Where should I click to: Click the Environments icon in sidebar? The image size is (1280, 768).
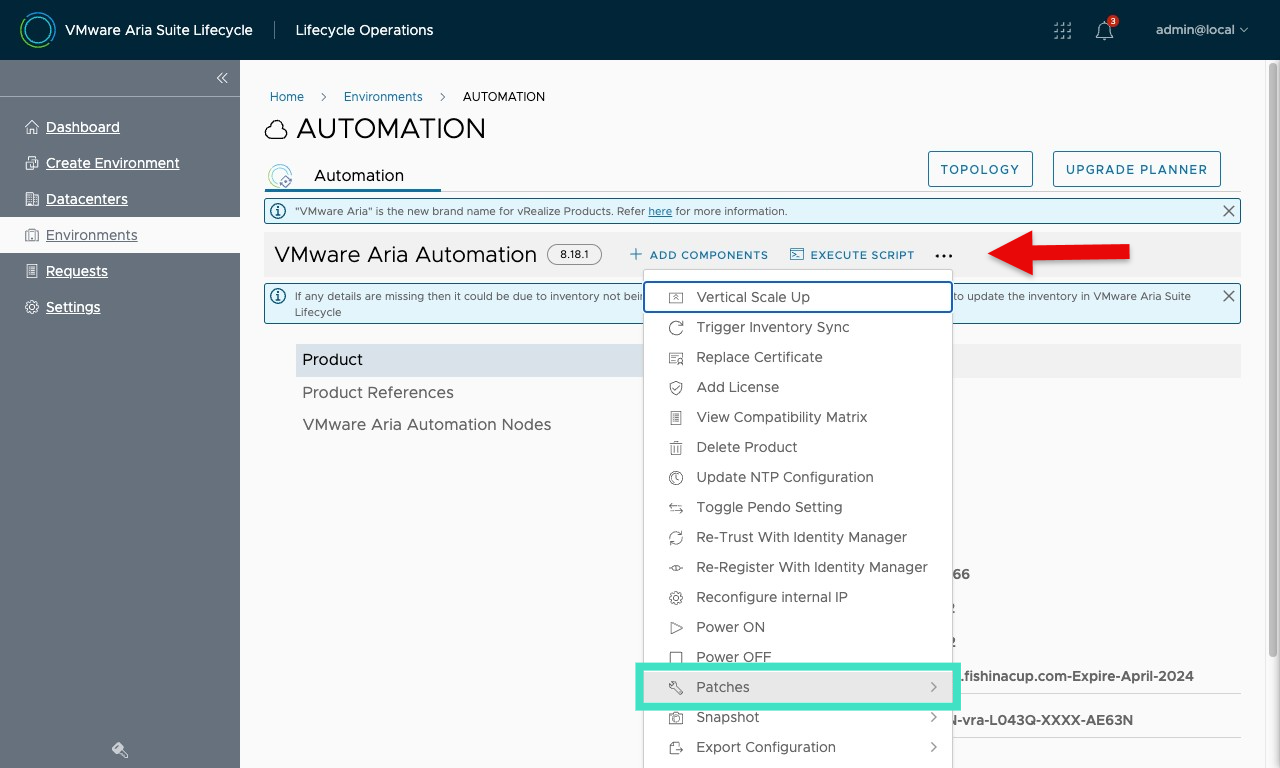click(x=32, y=235)
